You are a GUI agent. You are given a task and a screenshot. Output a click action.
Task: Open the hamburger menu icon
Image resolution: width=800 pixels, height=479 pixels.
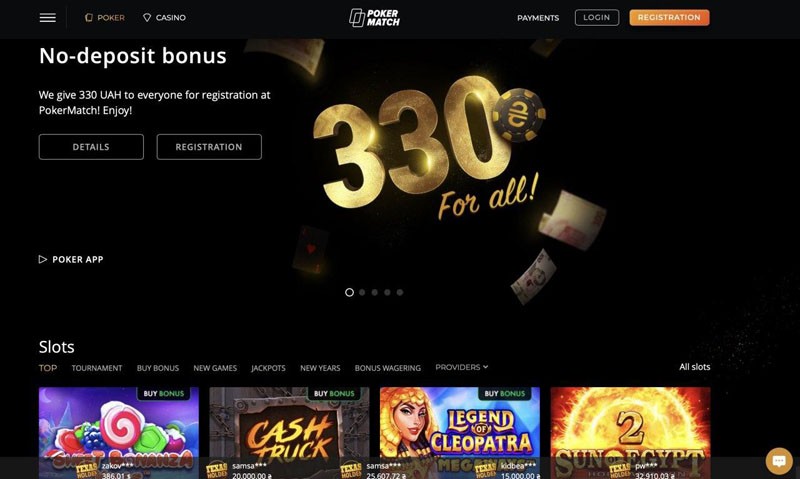pos(47,18)
